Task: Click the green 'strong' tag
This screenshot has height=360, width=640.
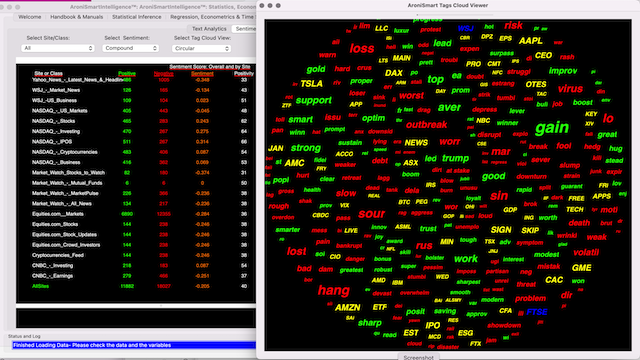Action: (306, 148)
